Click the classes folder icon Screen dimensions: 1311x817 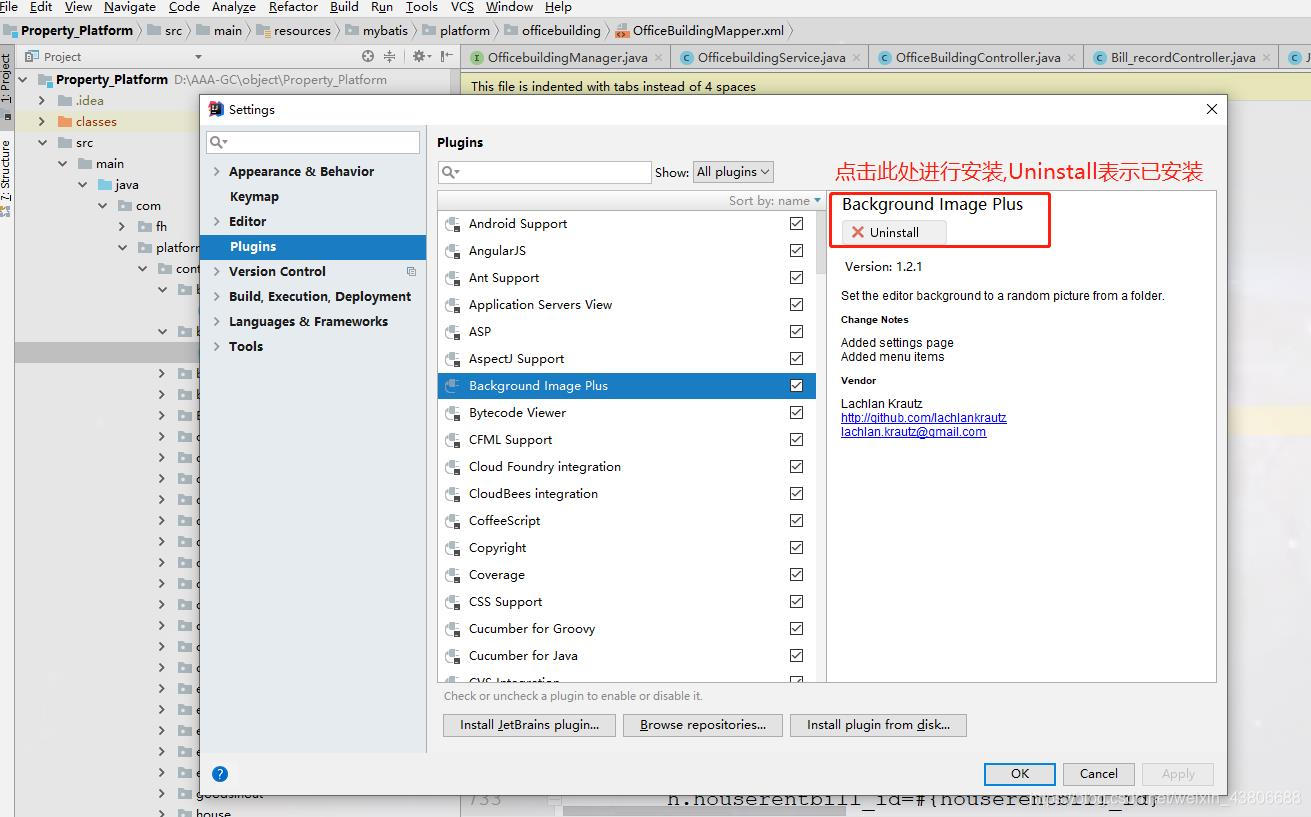click(x=65, y=122)
